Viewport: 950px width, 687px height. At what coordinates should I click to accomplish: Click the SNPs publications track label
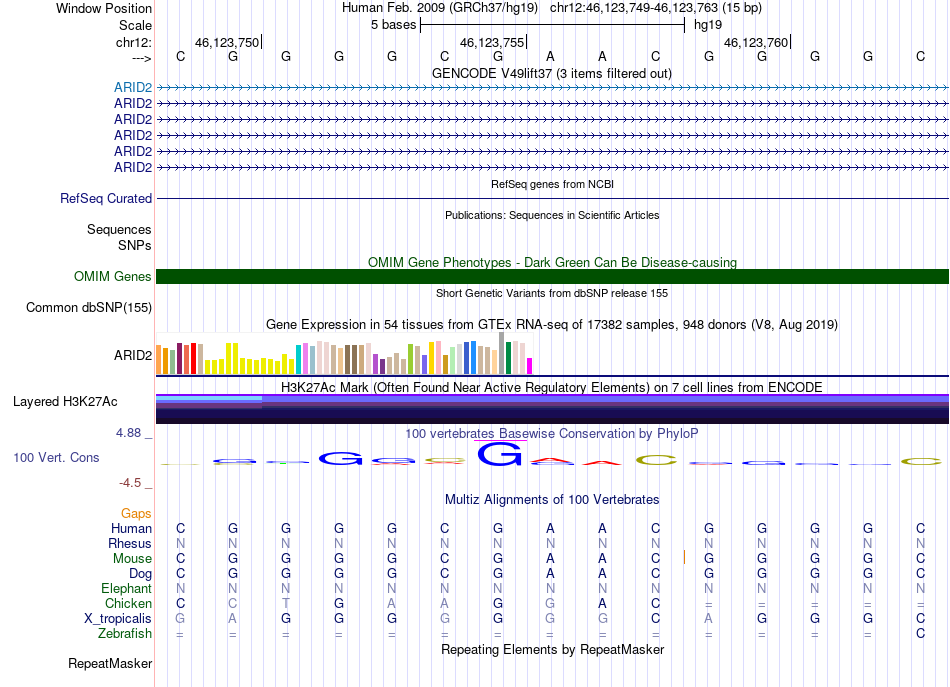[x=135, y=245]
